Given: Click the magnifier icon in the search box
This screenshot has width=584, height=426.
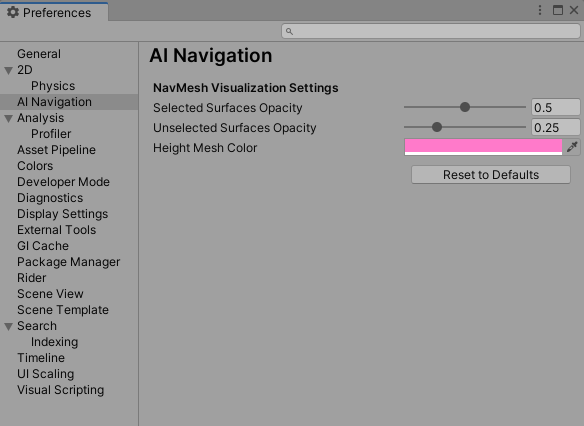Looking at the screenshot, I should tap(289, 32).
